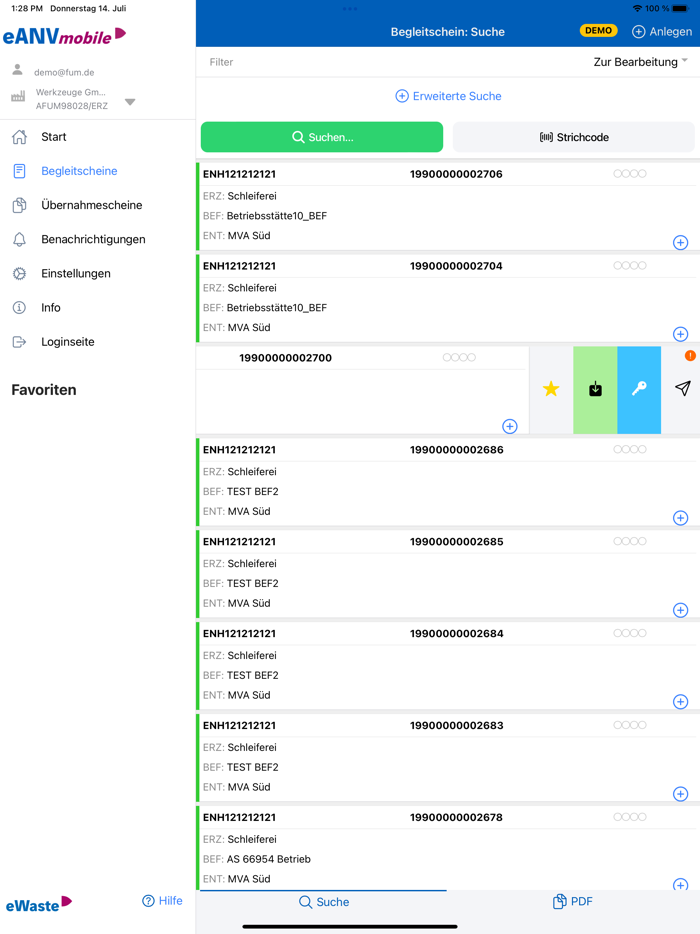Expand the company selector dropdown arrow
Screen dimensions: 700x934
[x=130, y=102]
